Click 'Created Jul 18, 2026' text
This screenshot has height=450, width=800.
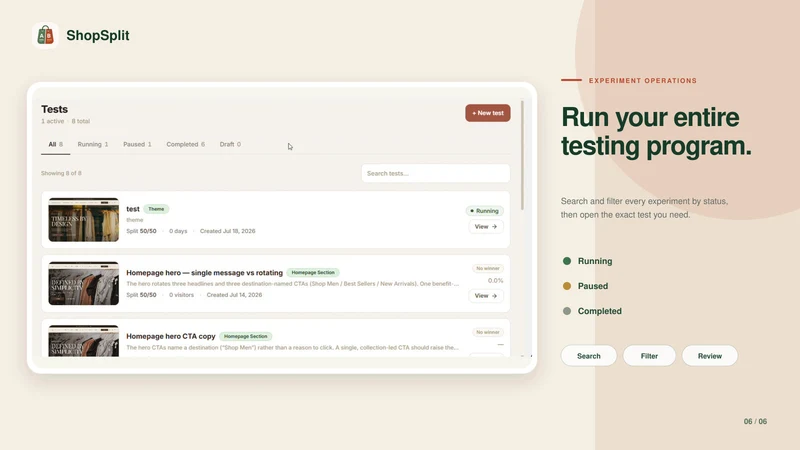point(228,231)
